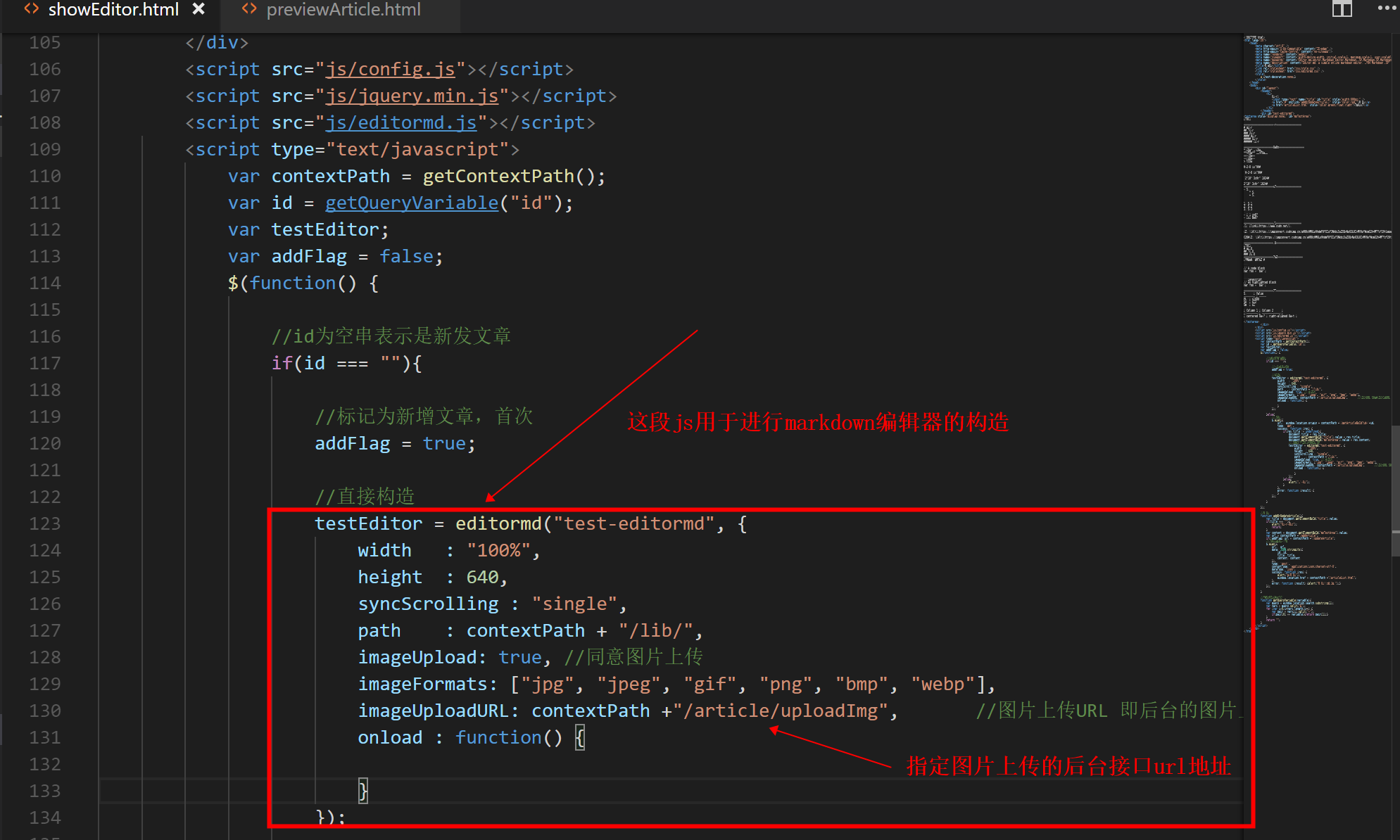Image resolution: width=1400 pixels, height=840 pixels.
Task: Click the 'if(id === ""){' statement
Action: coord(347,363)
